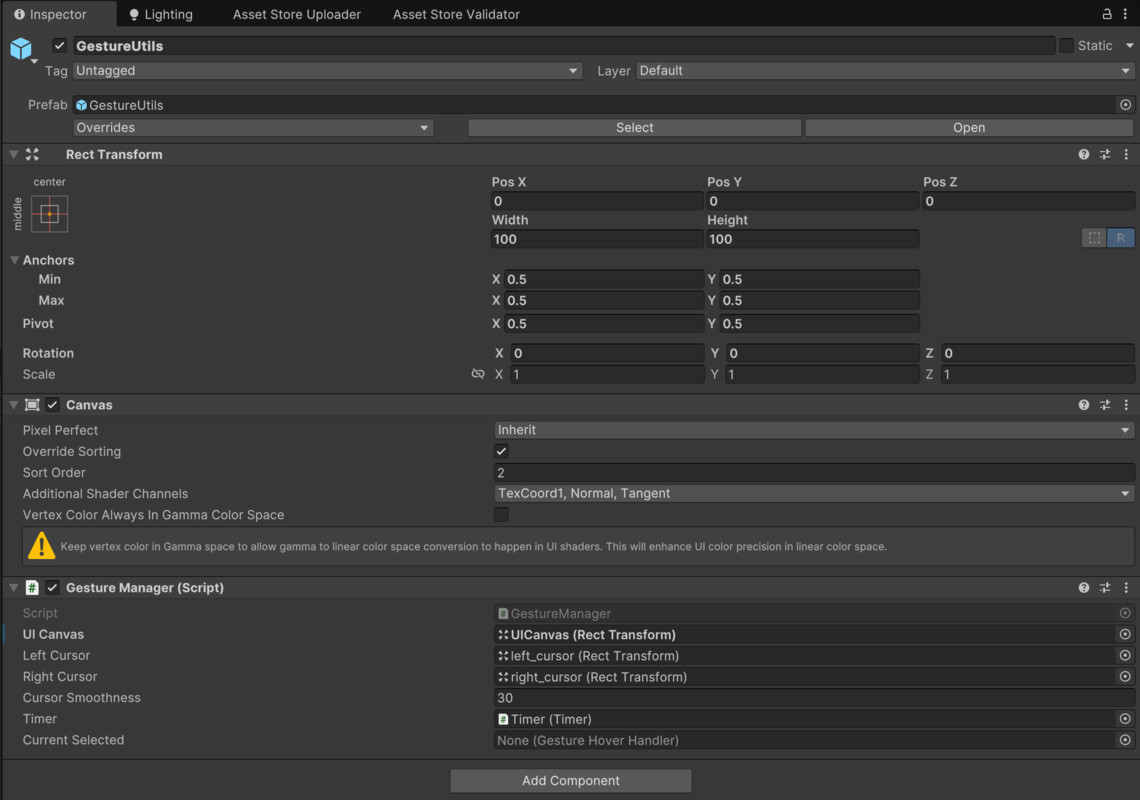Uncheck Override Sorting on the Canvas
Viewport: 1140px width, 800px height.
501,451
